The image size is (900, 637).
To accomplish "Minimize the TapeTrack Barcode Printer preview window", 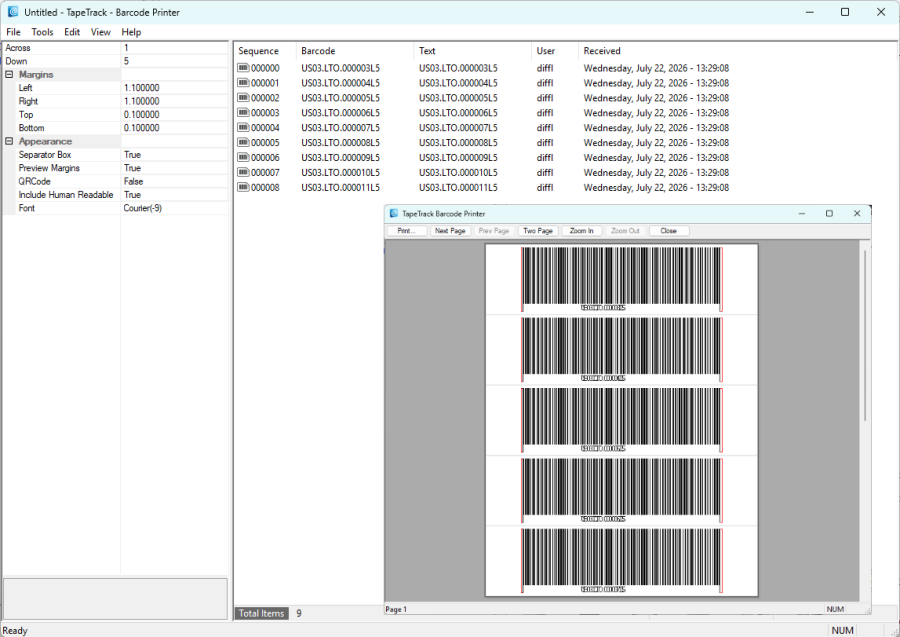I will (x=802, y=213).
